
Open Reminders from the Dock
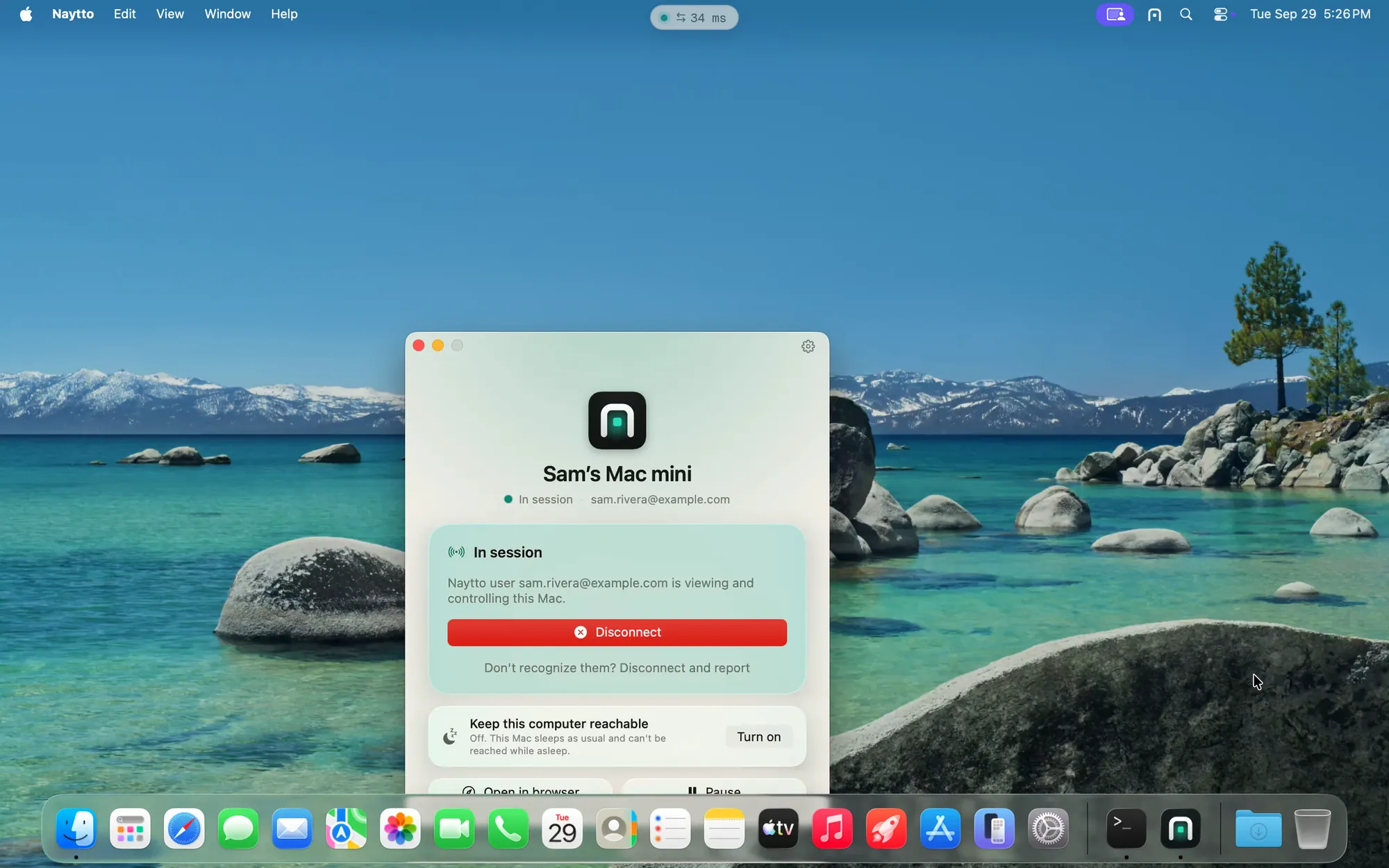coord(670,828)
